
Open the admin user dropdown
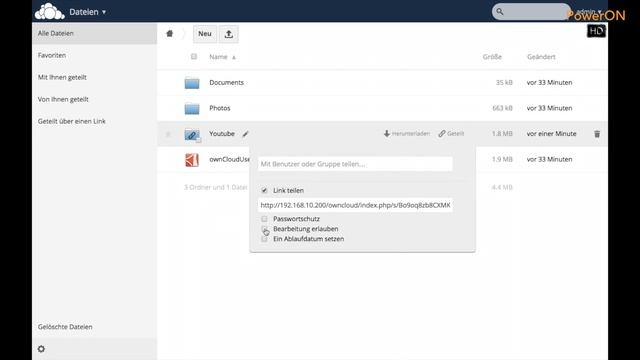pyautogui.click(x=589, y=11)
